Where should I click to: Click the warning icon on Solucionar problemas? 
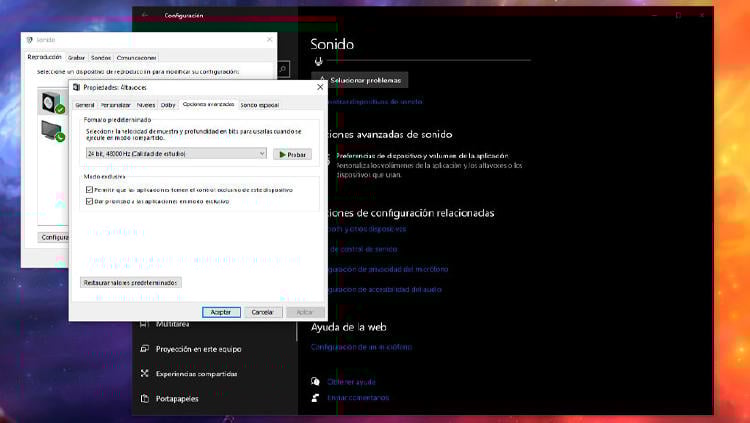tap(322, 80)
